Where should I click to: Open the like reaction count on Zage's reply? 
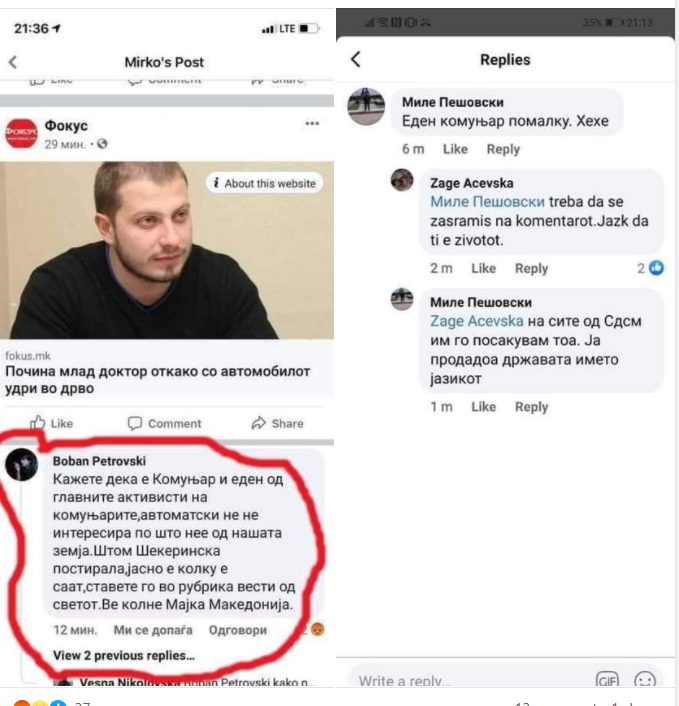pyautogui.click(x=651, y=268)
